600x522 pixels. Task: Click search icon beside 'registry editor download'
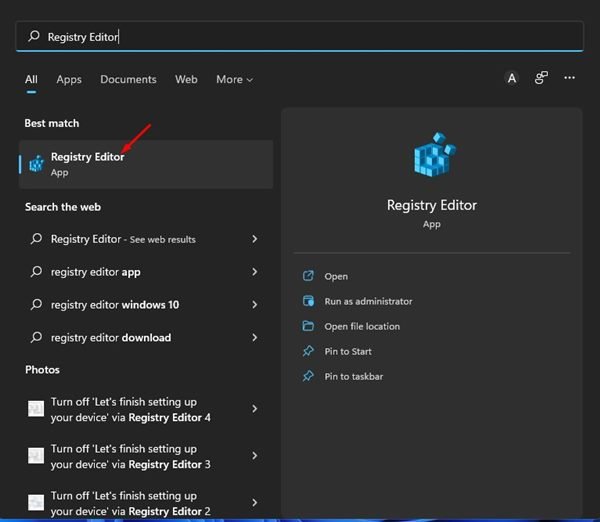(36, 338)
